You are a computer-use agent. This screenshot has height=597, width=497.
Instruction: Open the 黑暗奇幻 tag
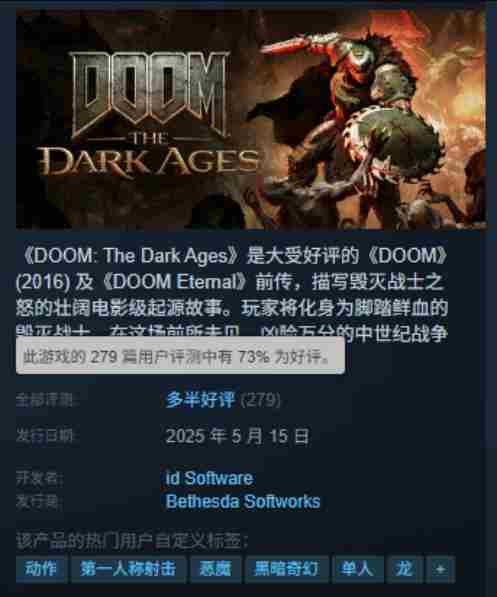[x=286, y=569]
